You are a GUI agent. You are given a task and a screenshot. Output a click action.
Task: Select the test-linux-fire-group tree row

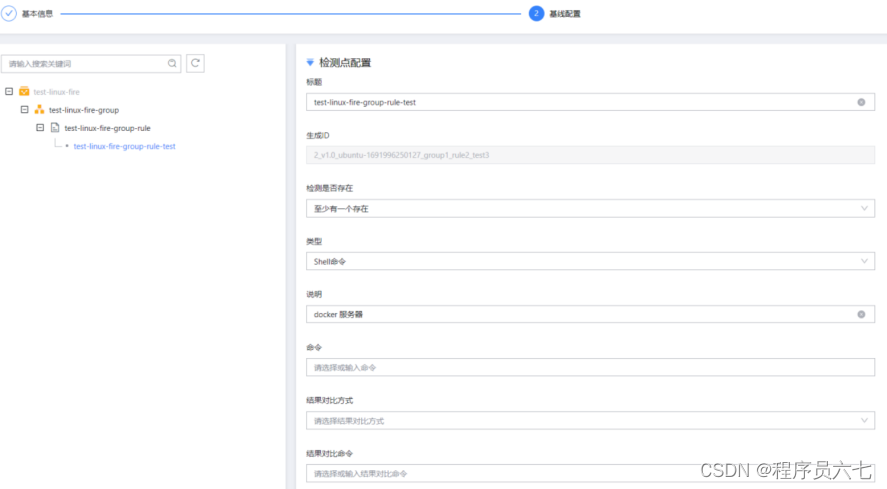pyautogui.click(x=84, y=110)
